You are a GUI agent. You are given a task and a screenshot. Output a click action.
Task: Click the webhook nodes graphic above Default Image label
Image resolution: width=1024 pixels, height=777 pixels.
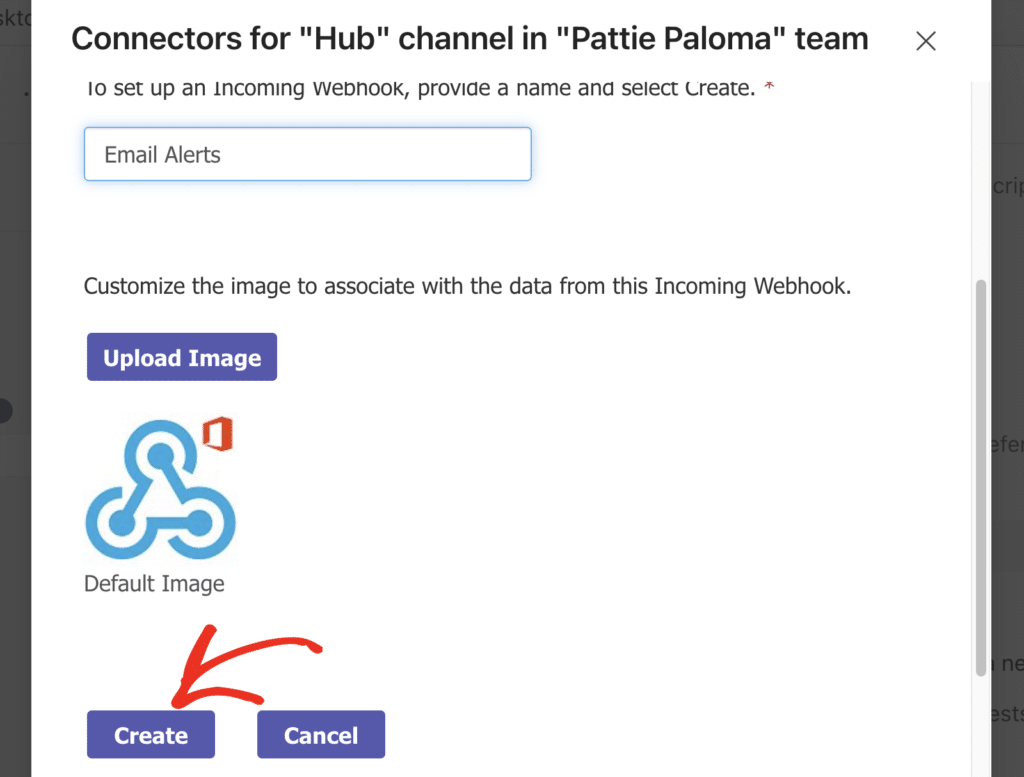click(160, 490)
